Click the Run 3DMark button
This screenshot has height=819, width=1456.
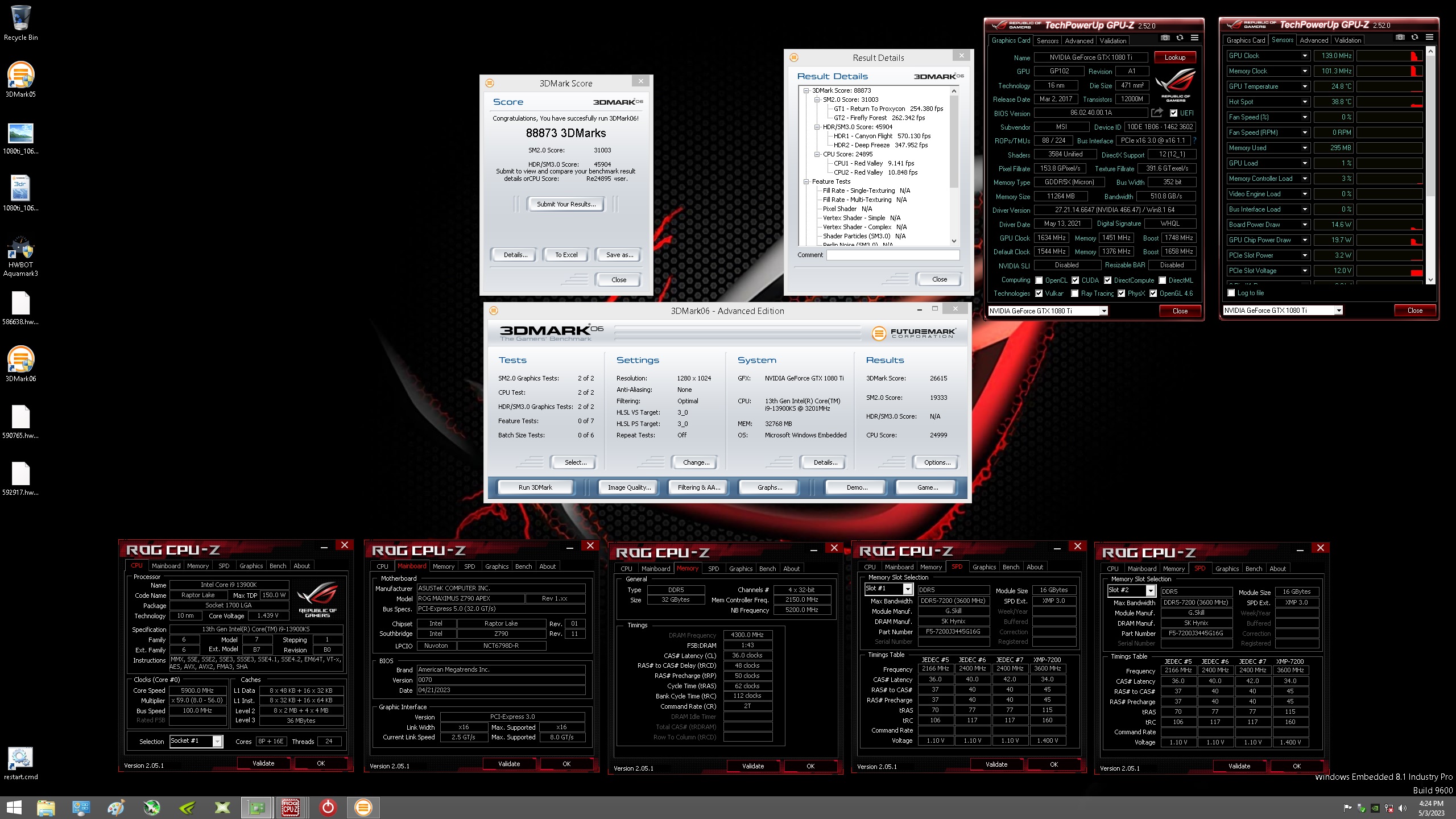point(535,487)
